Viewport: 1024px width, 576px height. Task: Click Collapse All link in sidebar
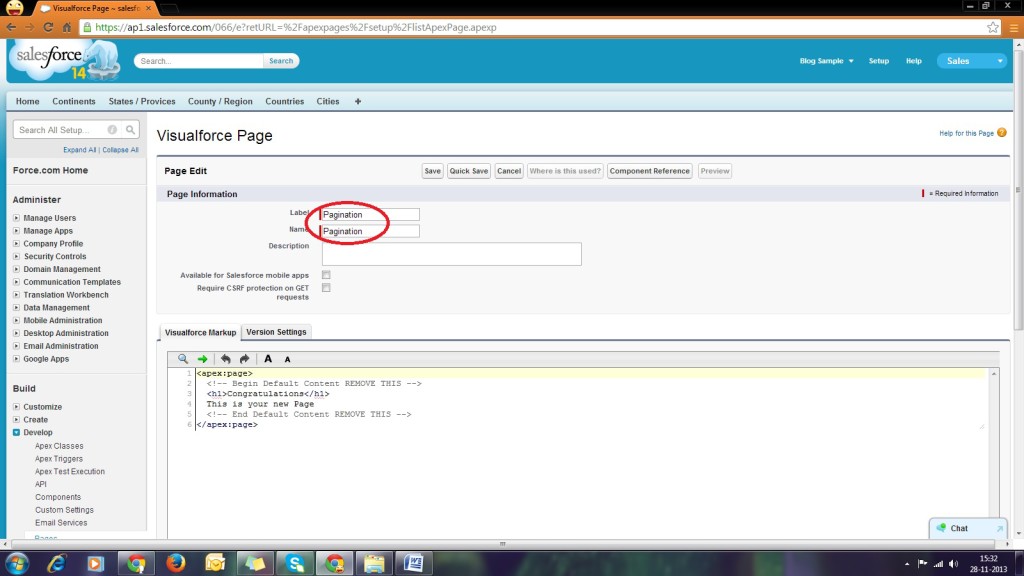tap(120, 150)
